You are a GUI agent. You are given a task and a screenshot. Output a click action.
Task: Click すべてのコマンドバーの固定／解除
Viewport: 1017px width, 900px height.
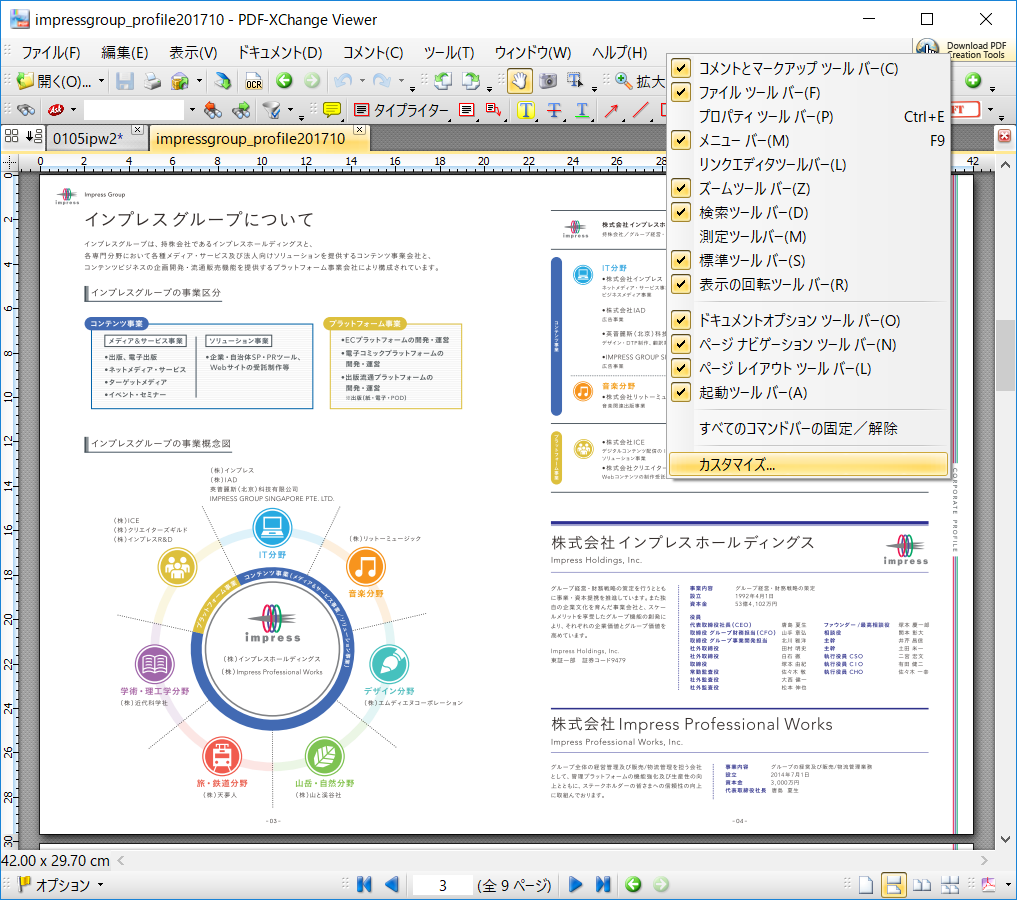pyautogui.click(x=809, y=429)
